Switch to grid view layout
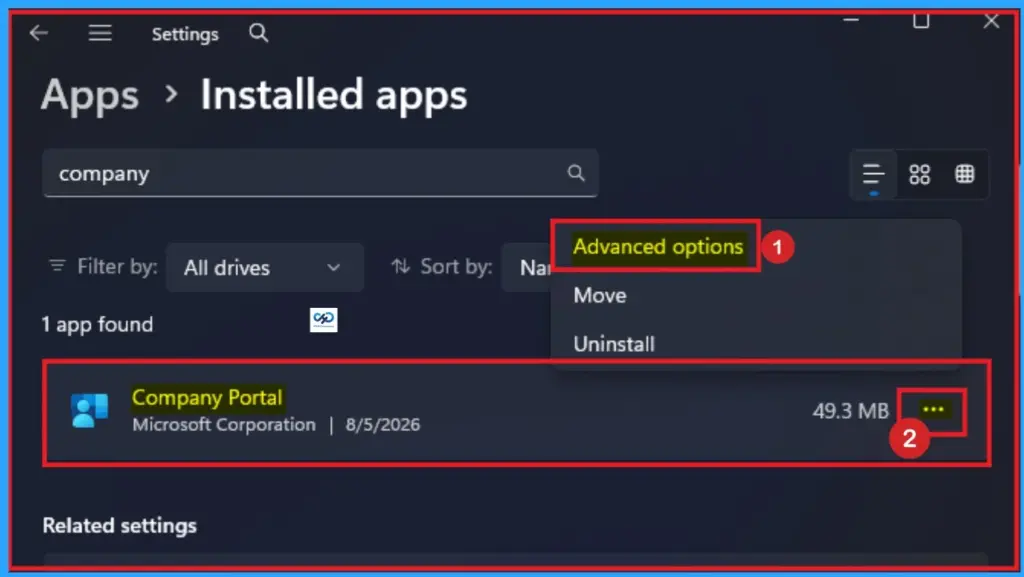This screenshot has width=1024, height=577. pyautogui.click(x=920, y=174)
